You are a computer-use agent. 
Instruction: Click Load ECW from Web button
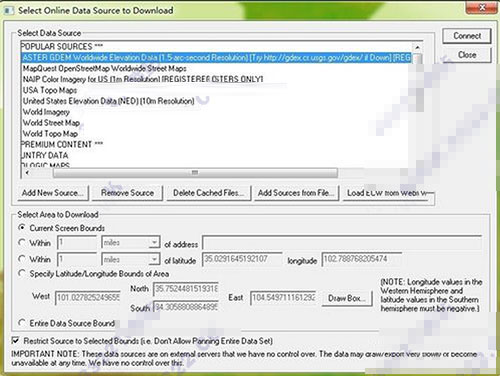pyautogui.click(x=388, y=193)
